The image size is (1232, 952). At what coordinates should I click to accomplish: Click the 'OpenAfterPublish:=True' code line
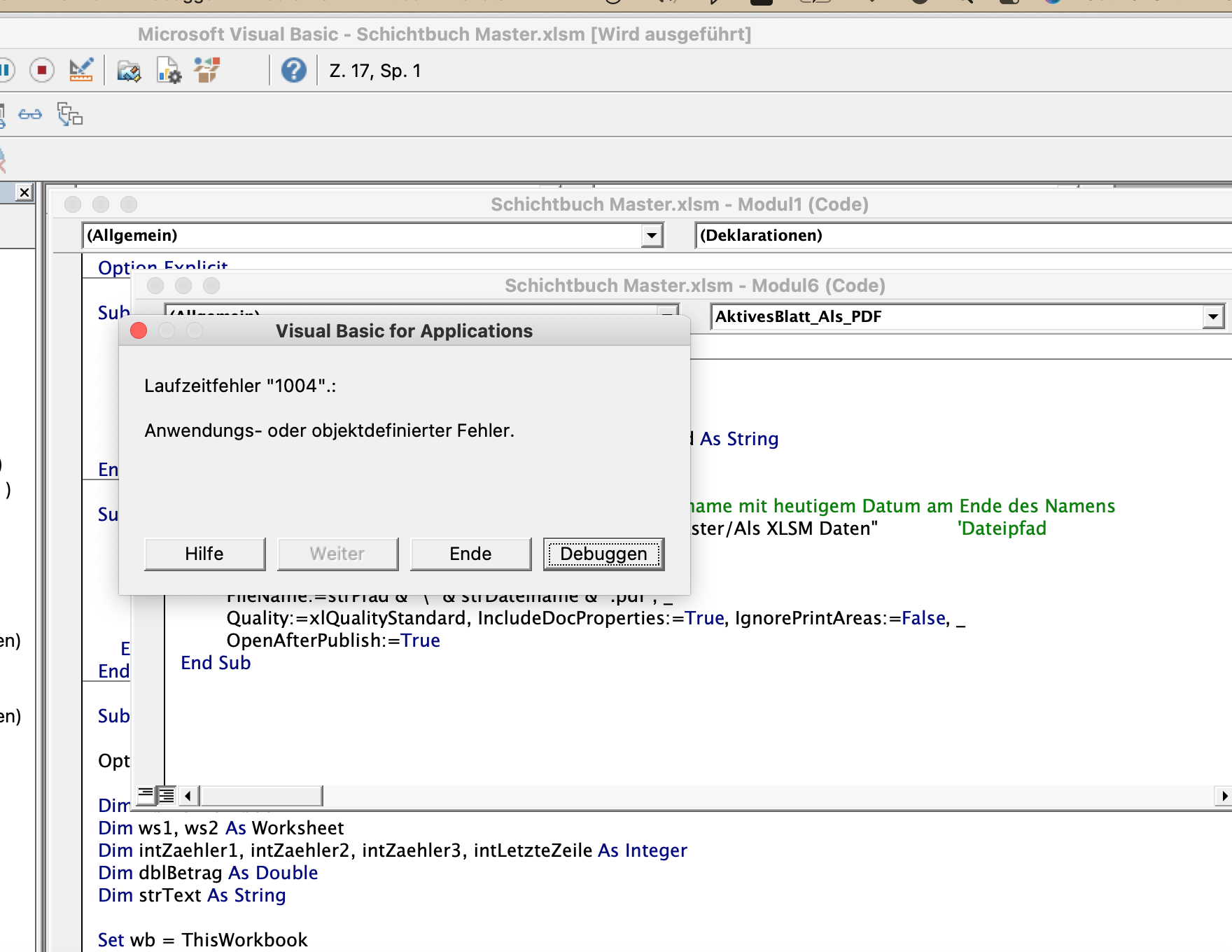pos(333,640)
